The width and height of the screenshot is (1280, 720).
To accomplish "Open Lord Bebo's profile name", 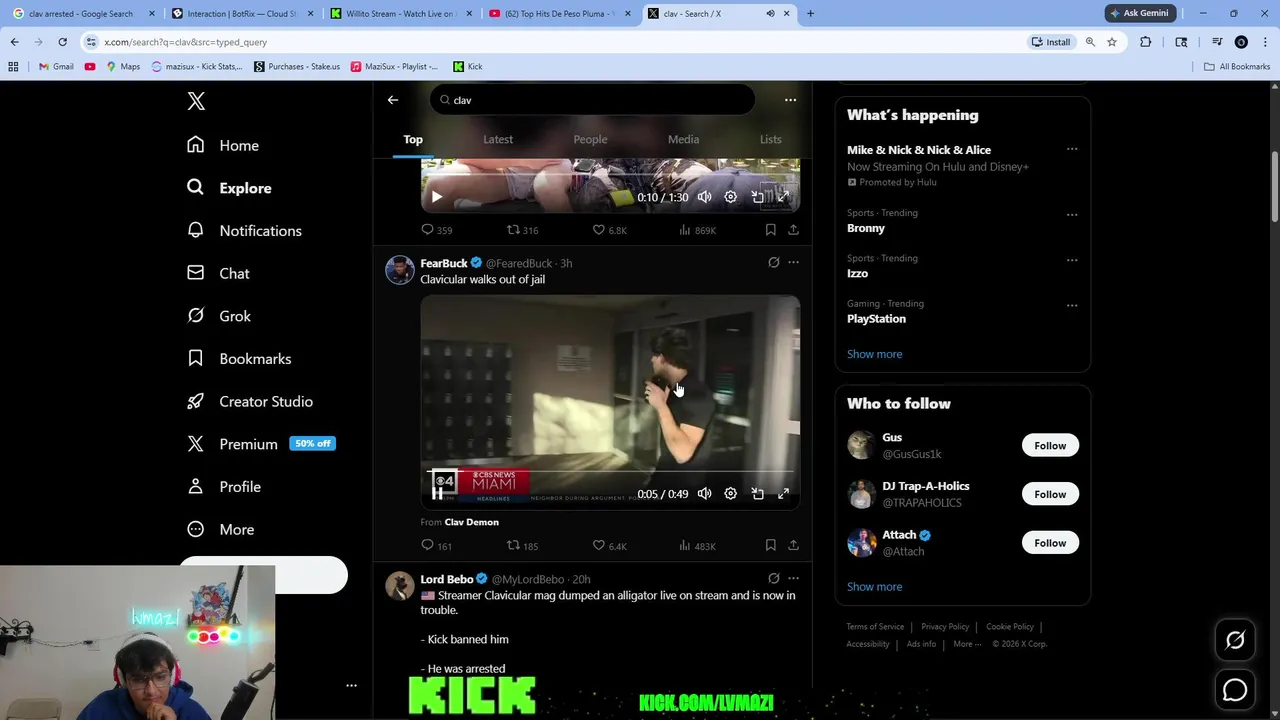I will coord(447,579).
